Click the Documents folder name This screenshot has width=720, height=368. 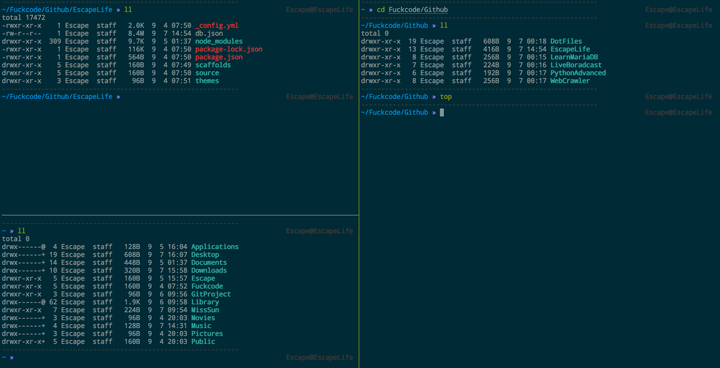click(209, 262)
